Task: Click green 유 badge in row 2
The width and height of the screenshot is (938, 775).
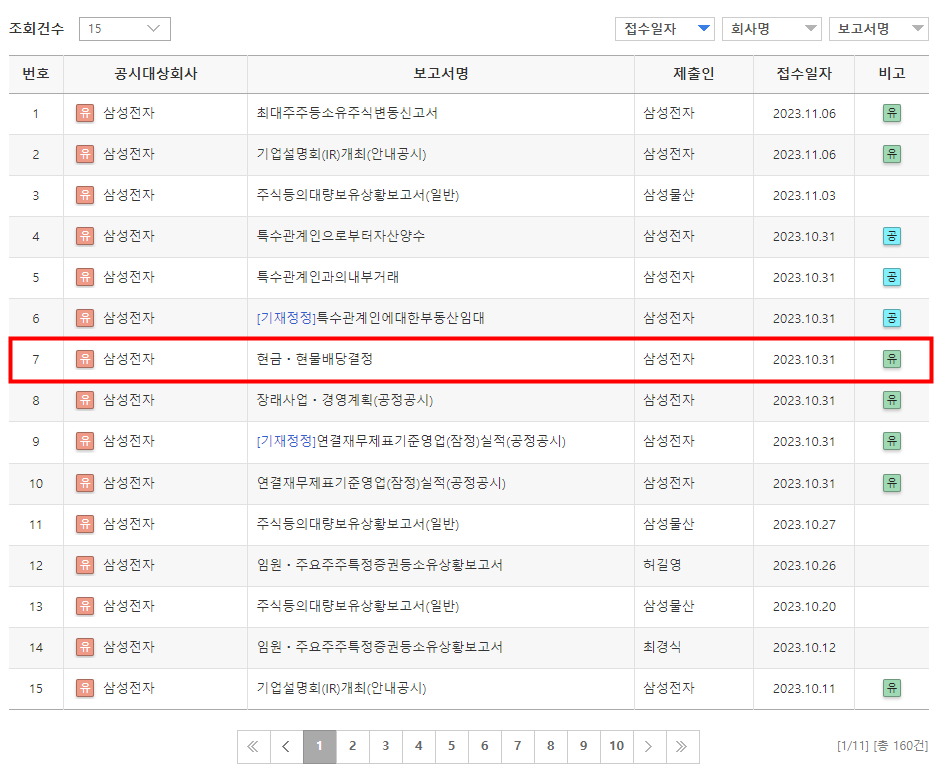Action: (892, 154)
